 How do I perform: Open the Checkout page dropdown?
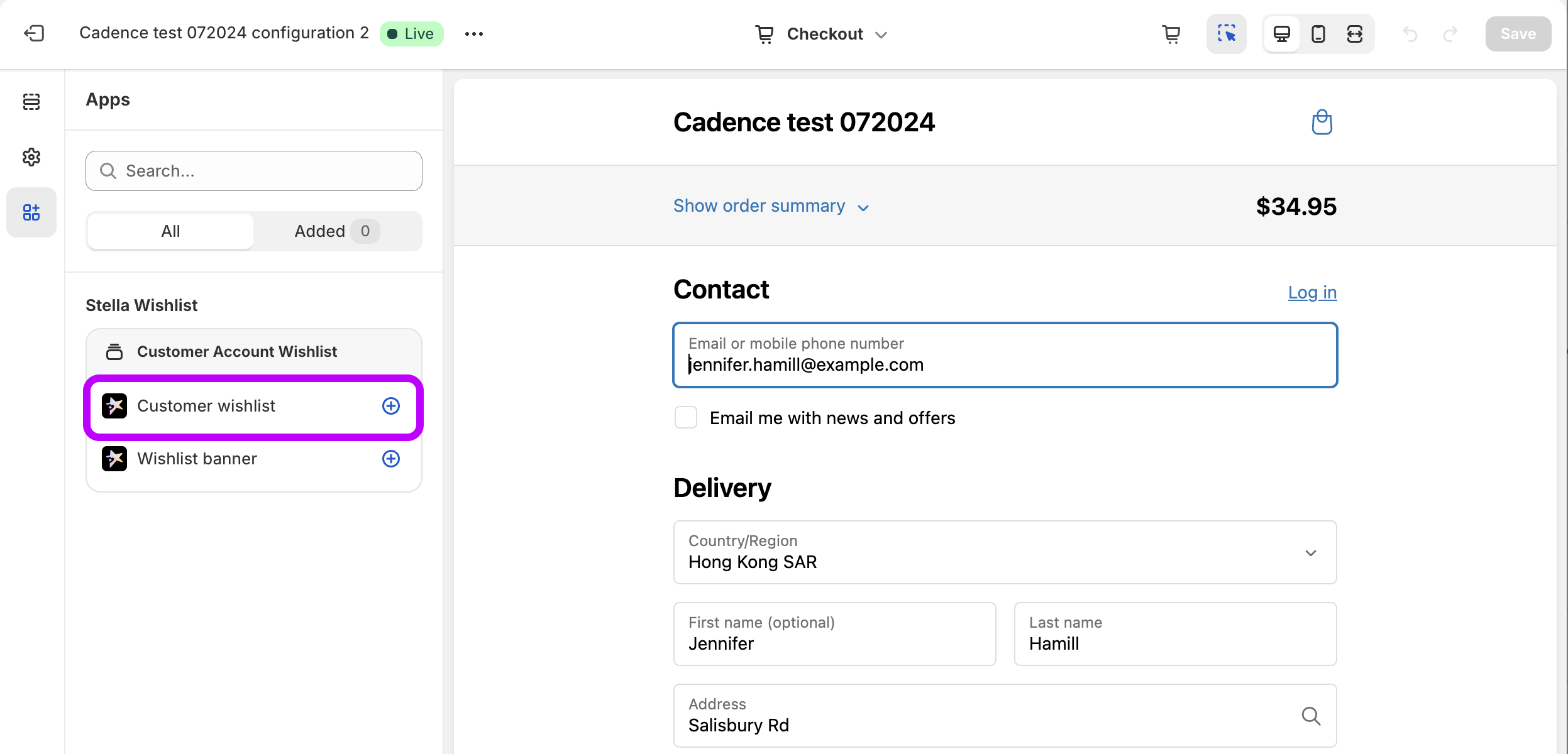pyautogui.click(x=822, y=34)
